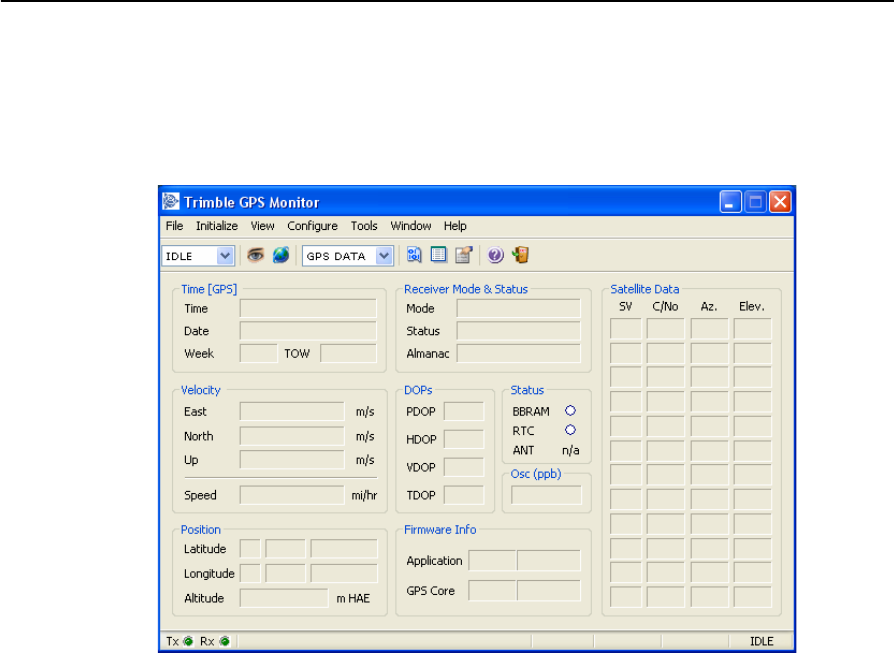Screen dimensions: 894x653
Task: Click the Speed field
Action: [x=292, y=495]
